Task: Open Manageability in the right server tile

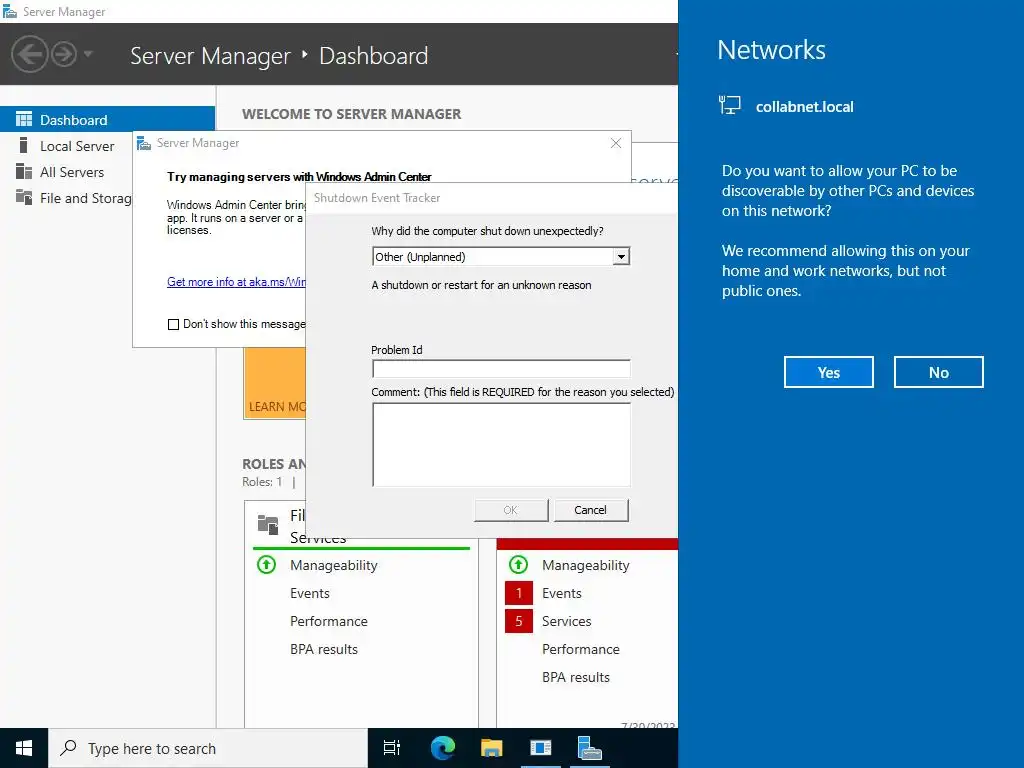Action: [x=586, y=566]
